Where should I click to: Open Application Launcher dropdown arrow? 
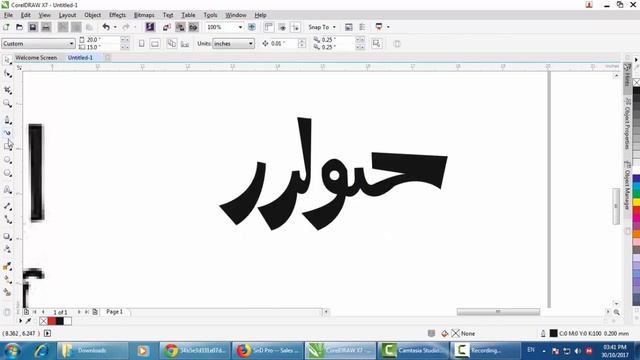[388, 27]
